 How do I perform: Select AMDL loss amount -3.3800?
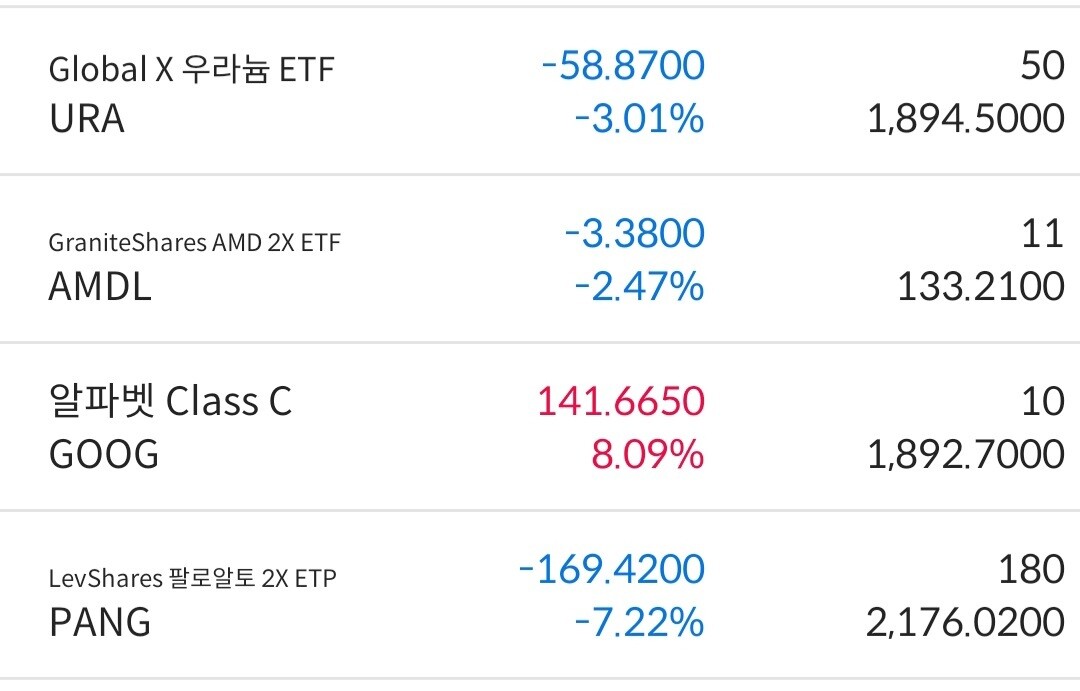[634, 235]
